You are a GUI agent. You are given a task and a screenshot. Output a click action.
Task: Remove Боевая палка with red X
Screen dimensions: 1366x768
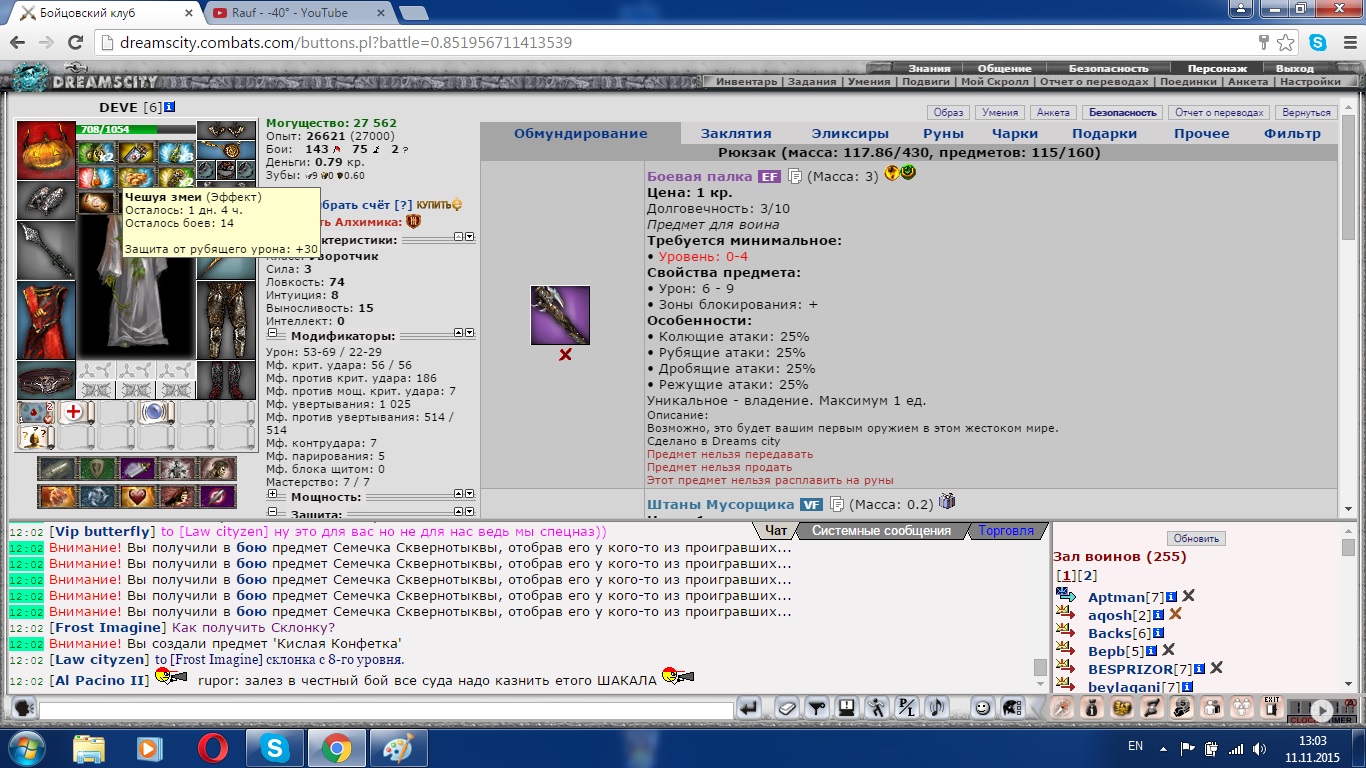pyautogui.click(x=565, y=355)
